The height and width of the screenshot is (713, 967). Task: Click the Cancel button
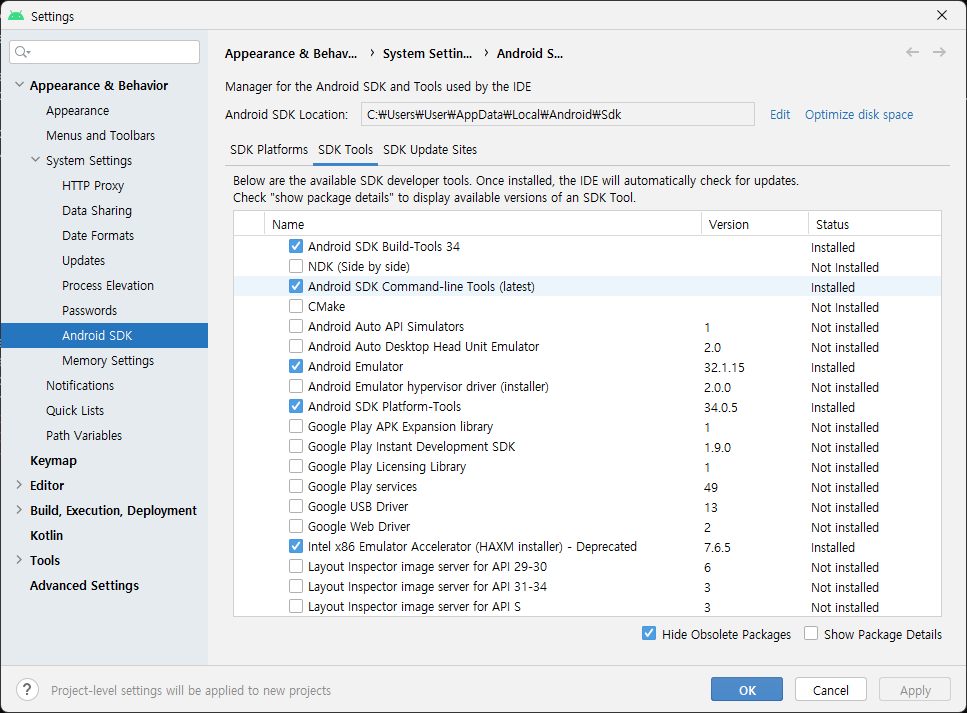click(831, 690)
